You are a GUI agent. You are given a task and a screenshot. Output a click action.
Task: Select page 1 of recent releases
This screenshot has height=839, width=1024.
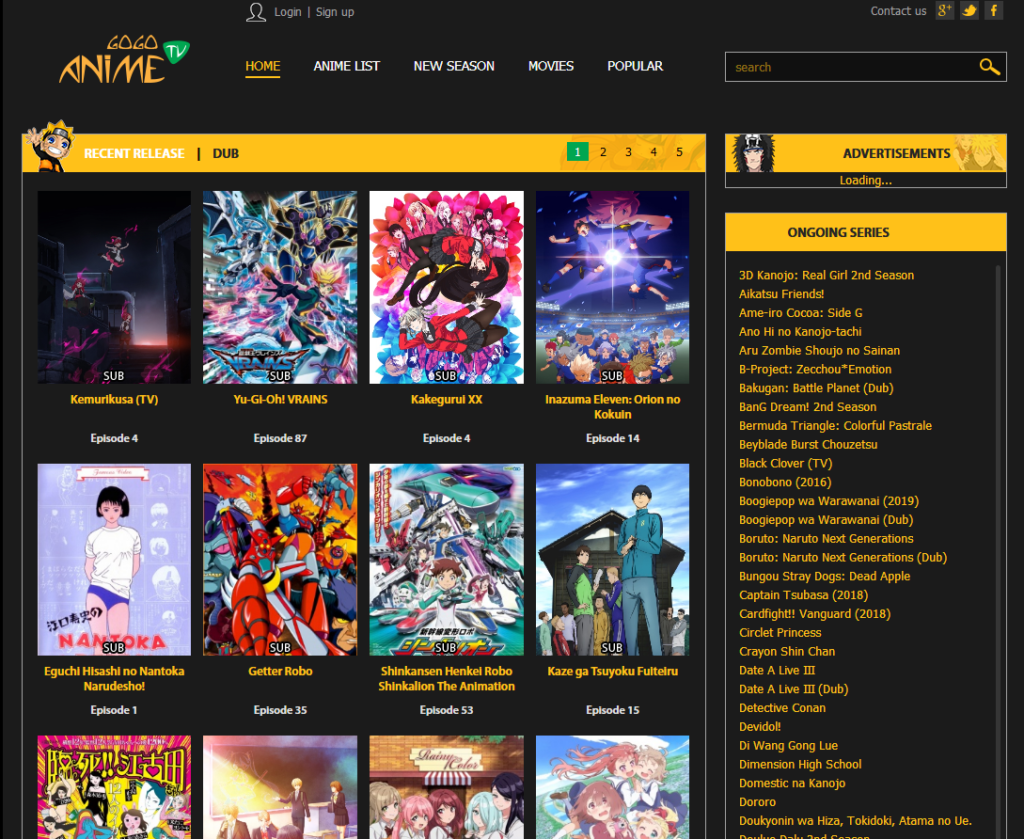(x=577, y=151)
